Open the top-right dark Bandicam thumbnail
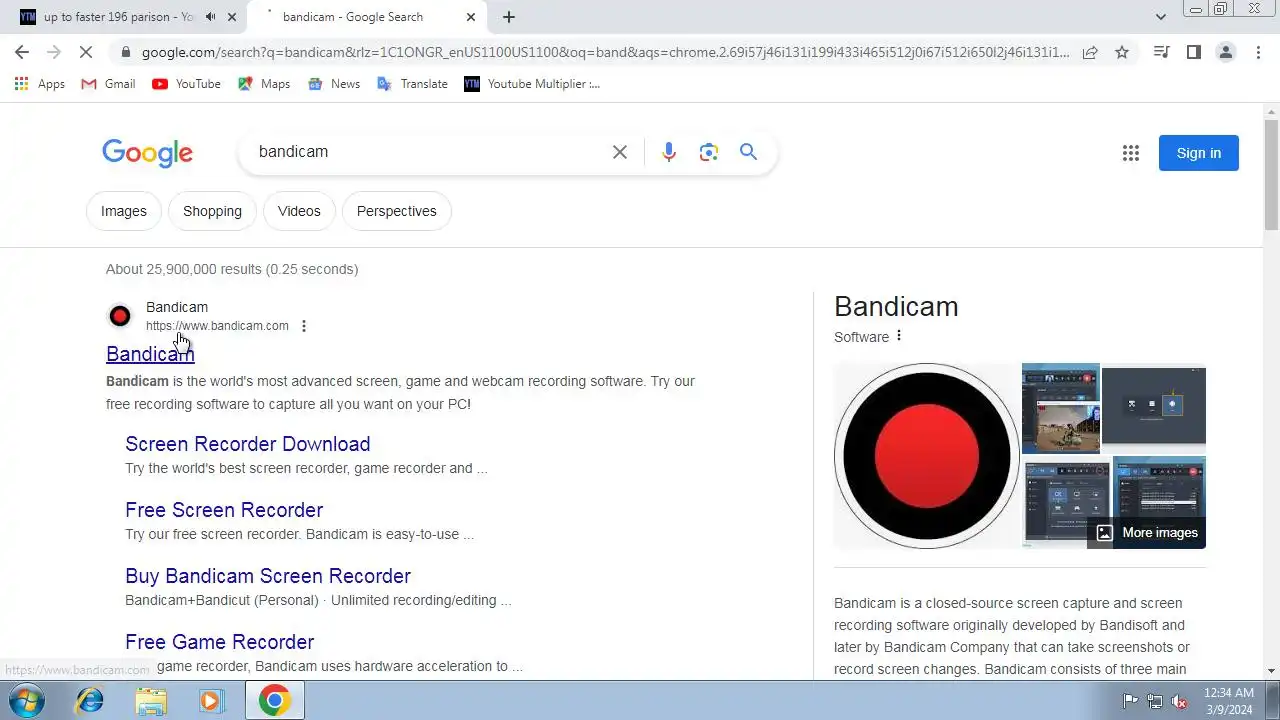The width and height of the screenshot is (1280, 720). 1154,408
